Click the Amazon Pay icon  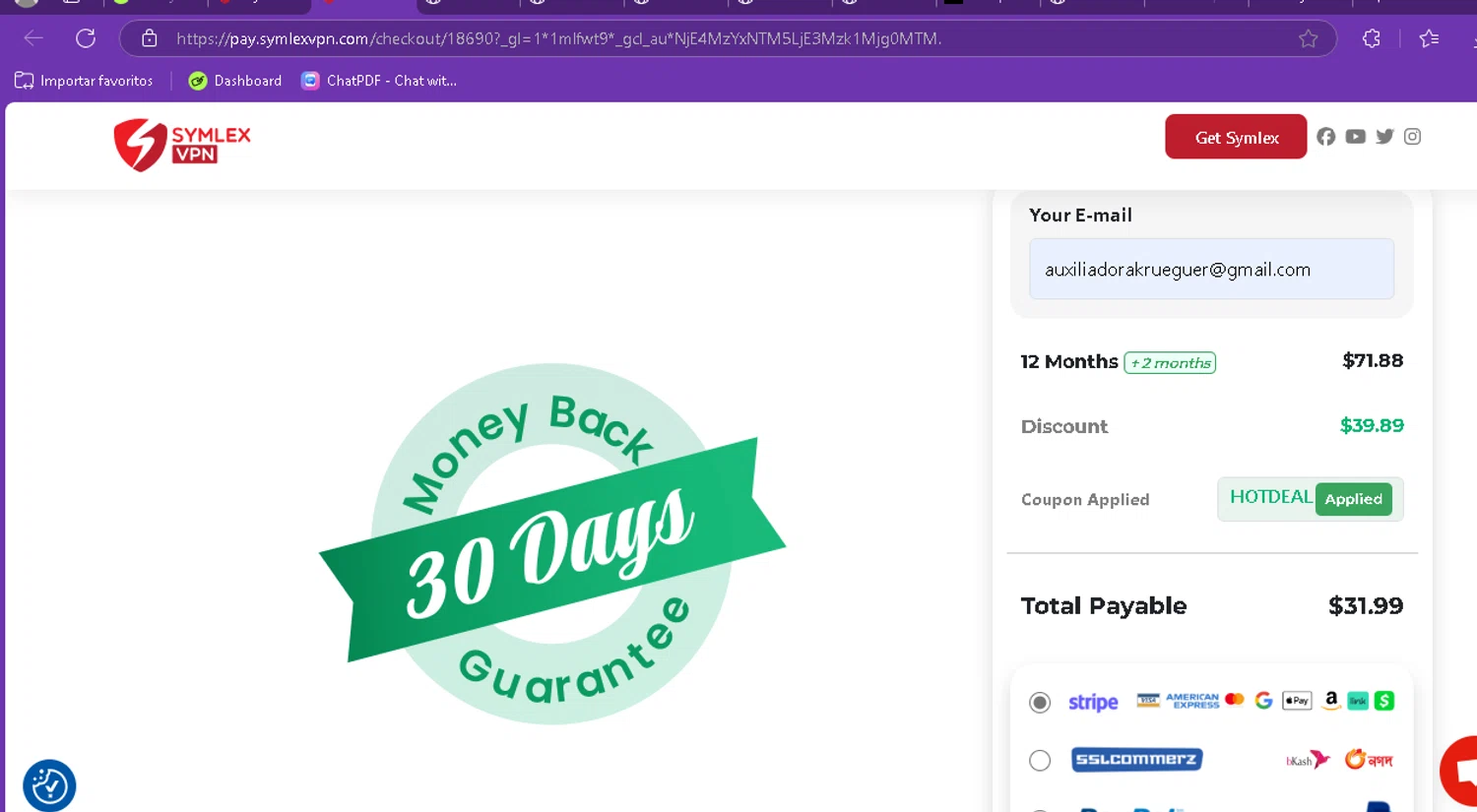click(1331, 700)
